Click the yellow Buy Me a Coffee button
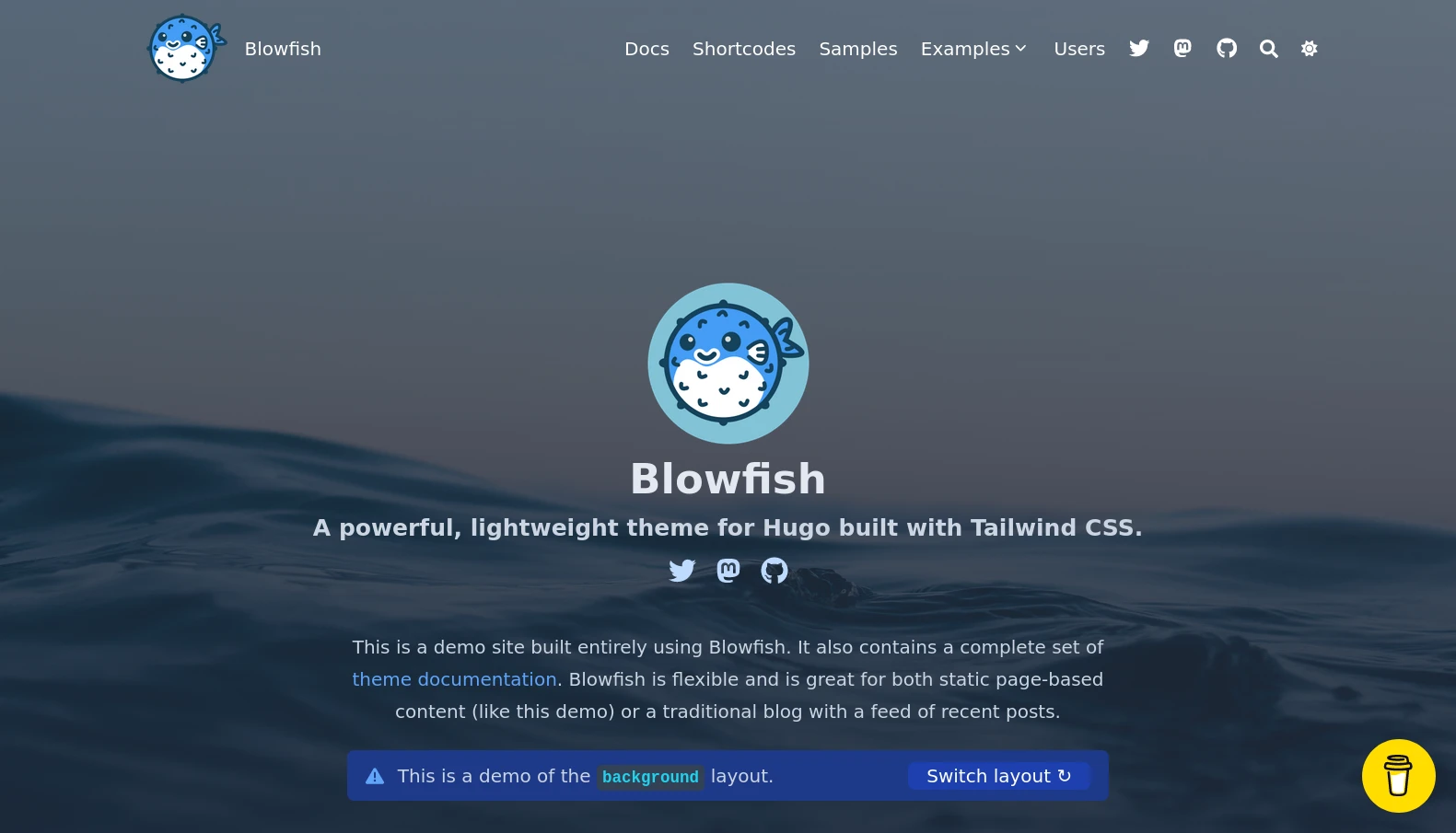 (1398, 776)
